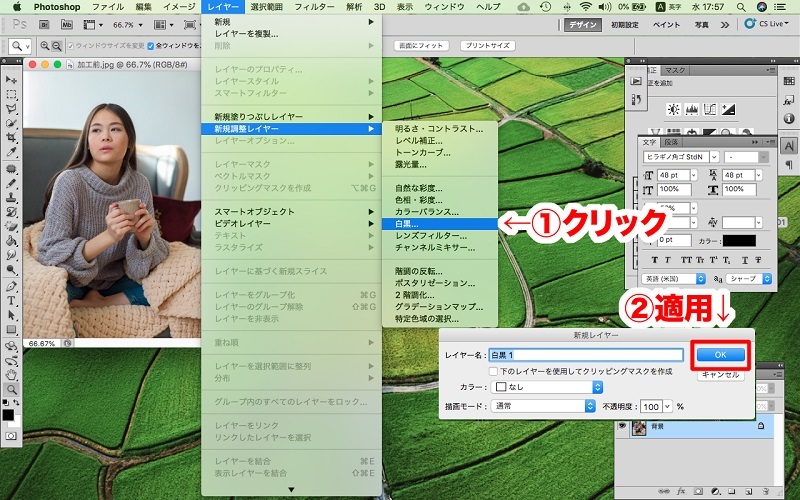Toggle zoom all windows checkbox
Image resolution: width=800 pixels, height=500 pixels.
(x=151, y=46)
